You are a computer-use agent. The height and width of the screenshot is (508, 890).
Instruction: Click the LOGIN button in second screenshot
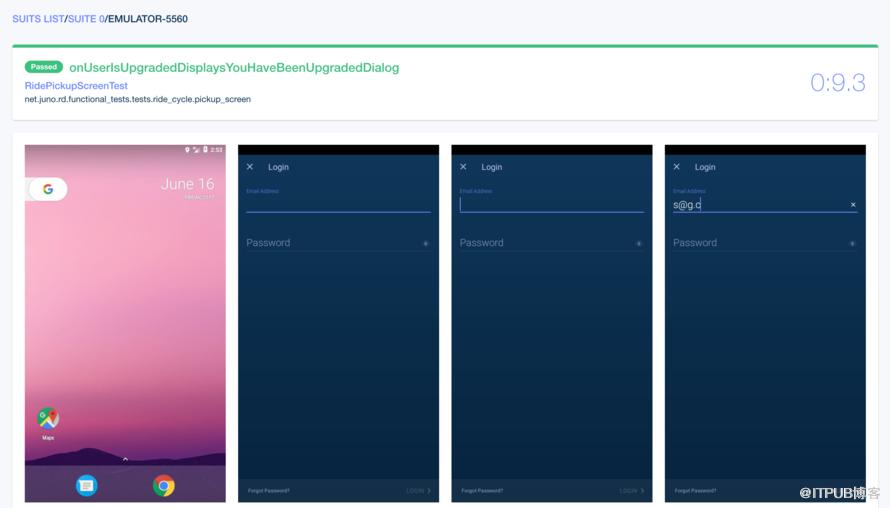(418, 490)
